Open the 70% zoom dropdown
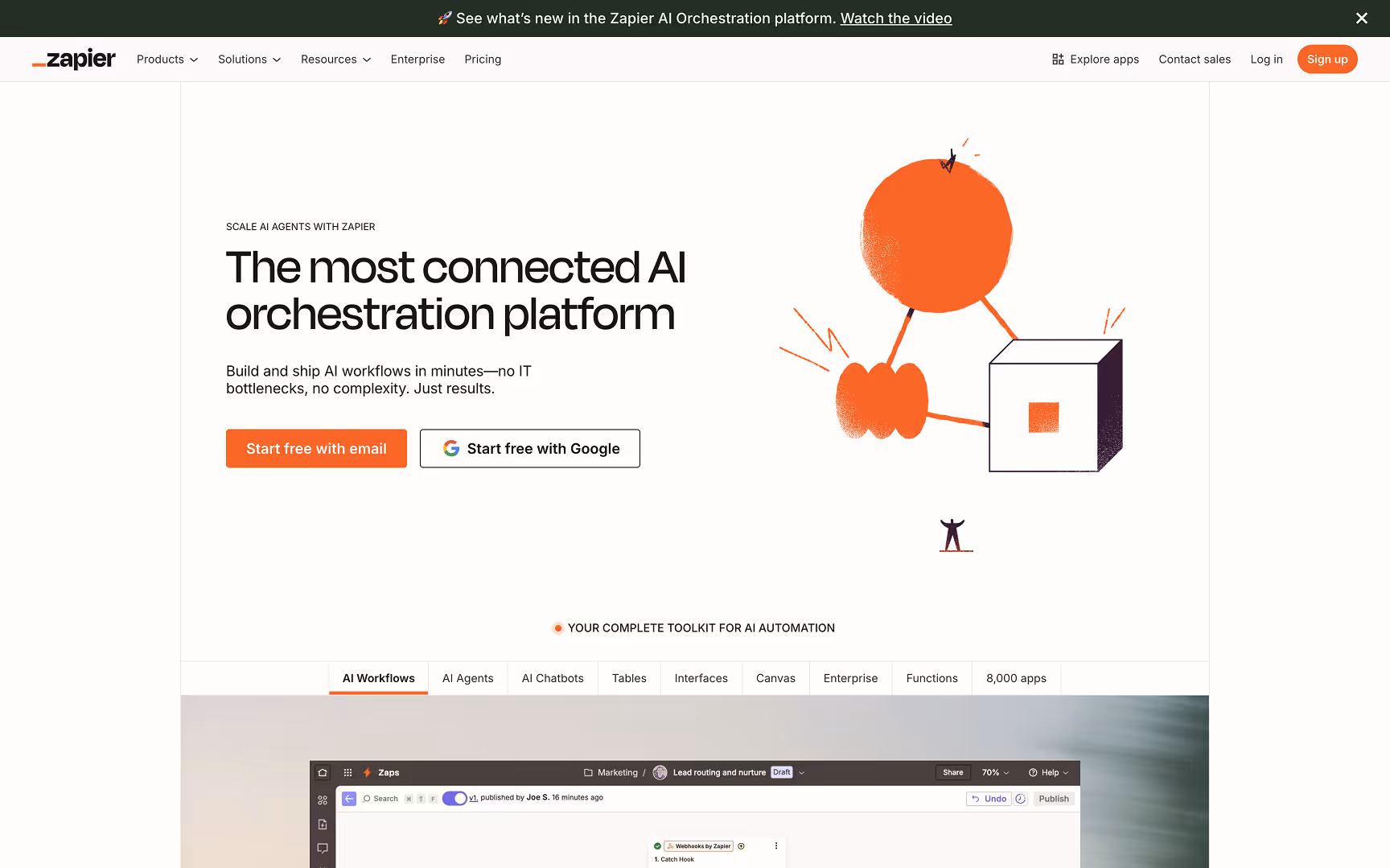The width and height of the screenshot is (1390, 868). 995,772
